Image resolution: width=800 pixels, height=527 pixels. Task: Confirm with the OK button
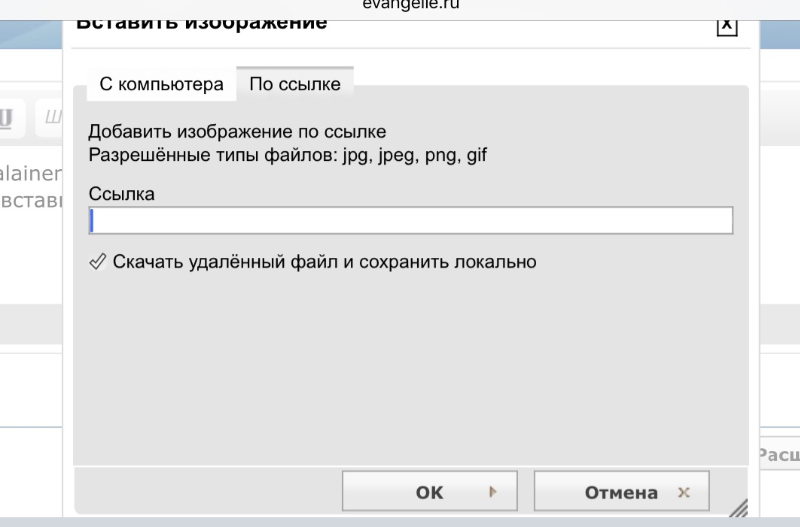click(429, 492)
